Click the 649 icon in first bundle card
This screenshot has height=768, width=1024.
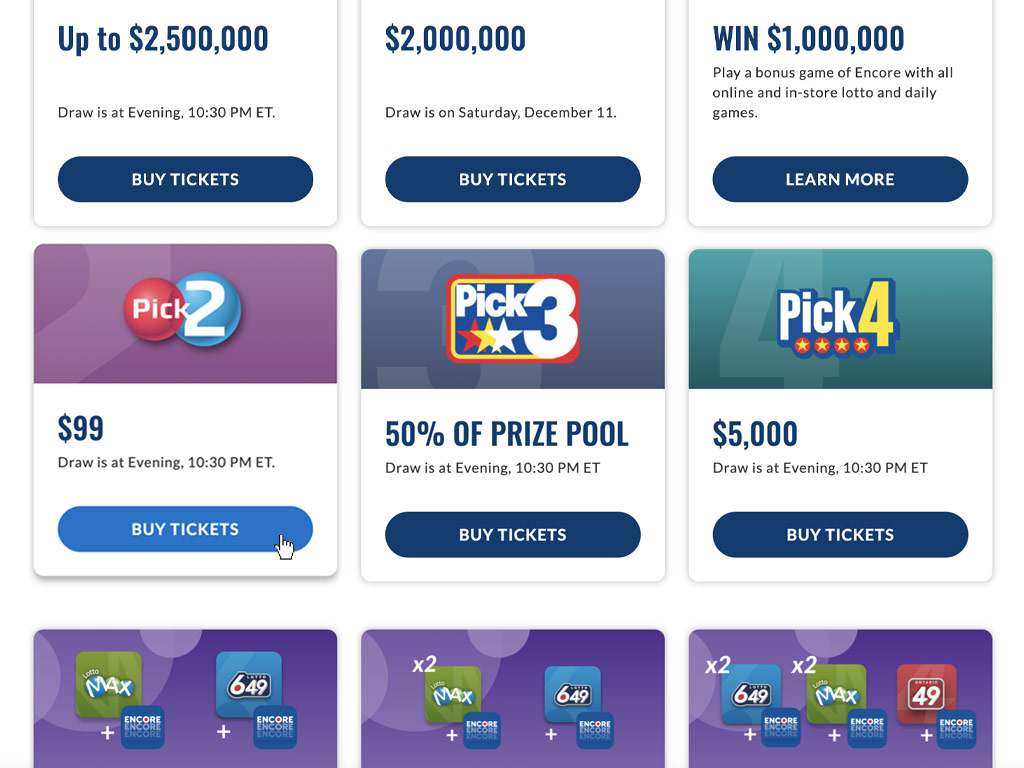tap(249, 684)
